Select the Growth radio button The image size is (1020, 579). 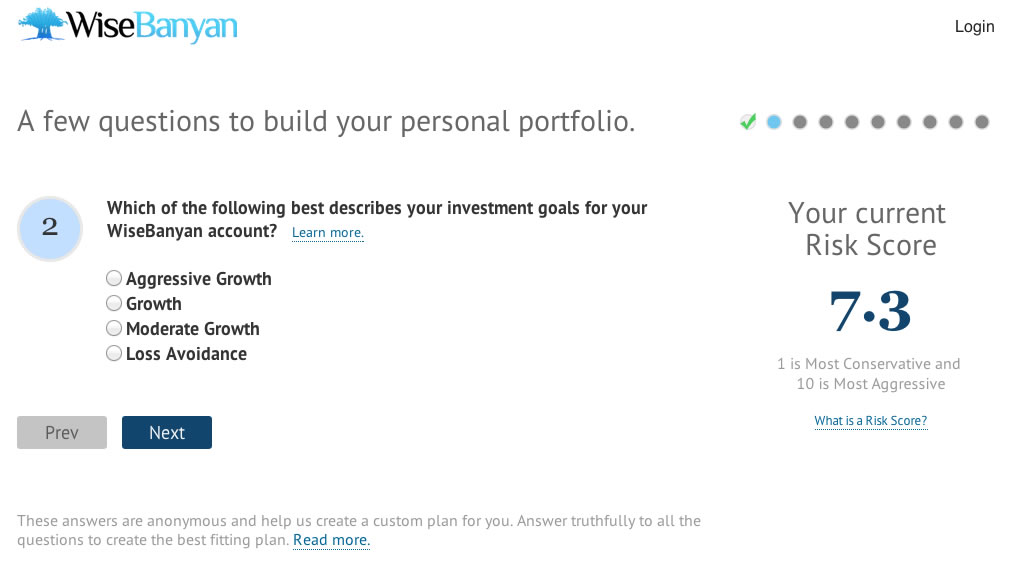(x=114, y=303)
